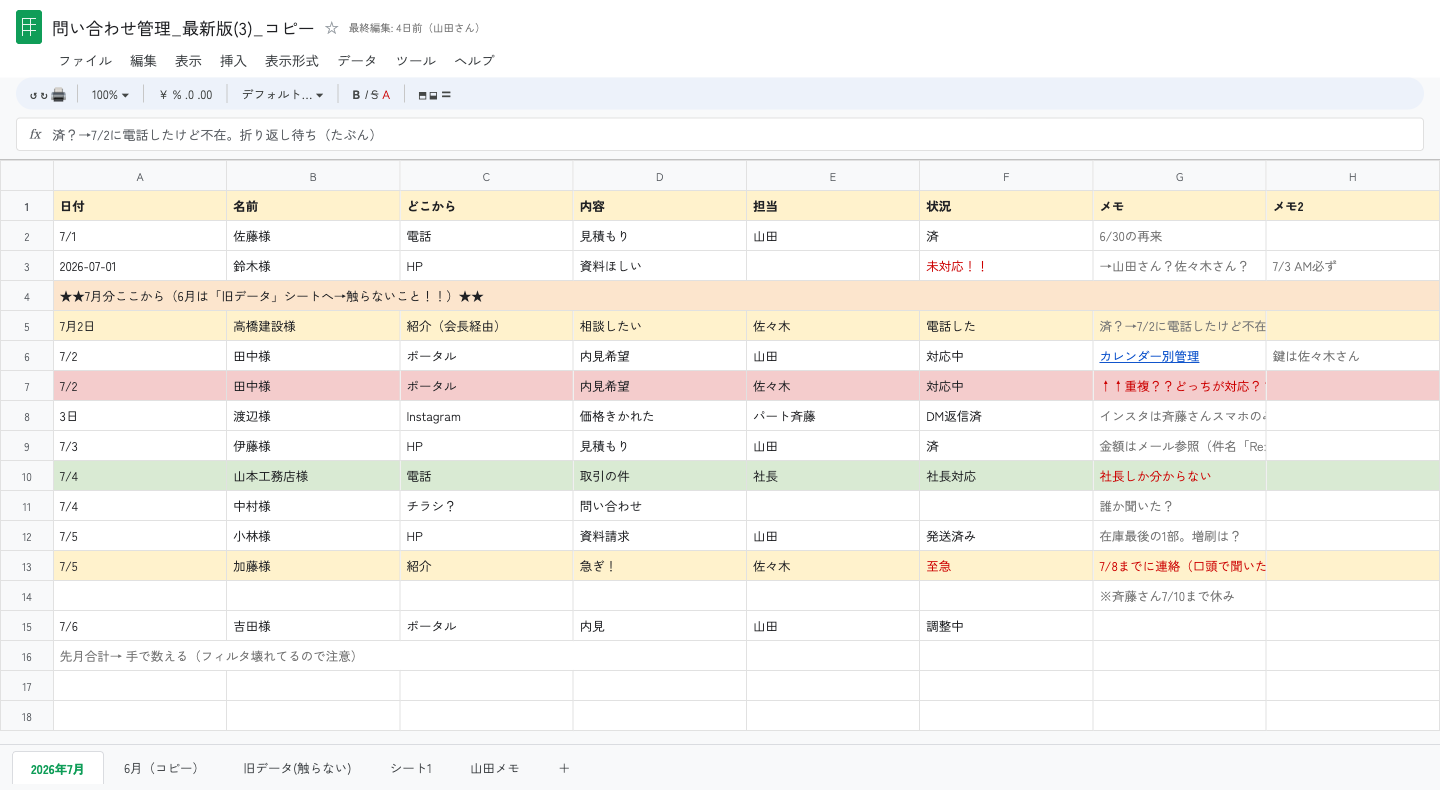Open the green Sheets home logo
Image resolution: width=1440 pixels, height=790 pixels.
click(x=29, y=28)
